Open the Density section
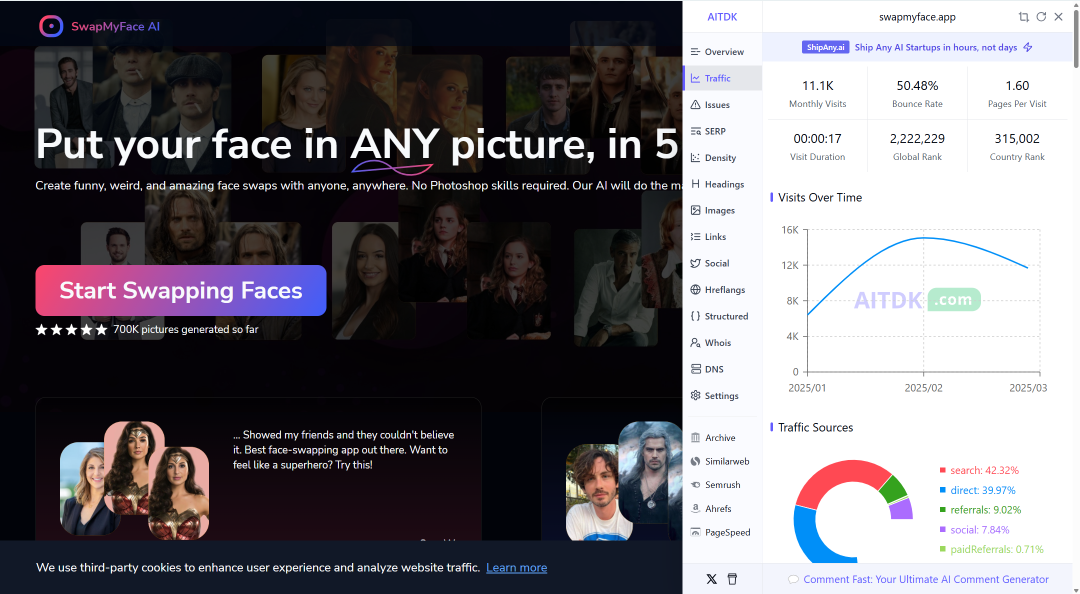The width and height of the screenshot is (1080, 594). point(723,158)
